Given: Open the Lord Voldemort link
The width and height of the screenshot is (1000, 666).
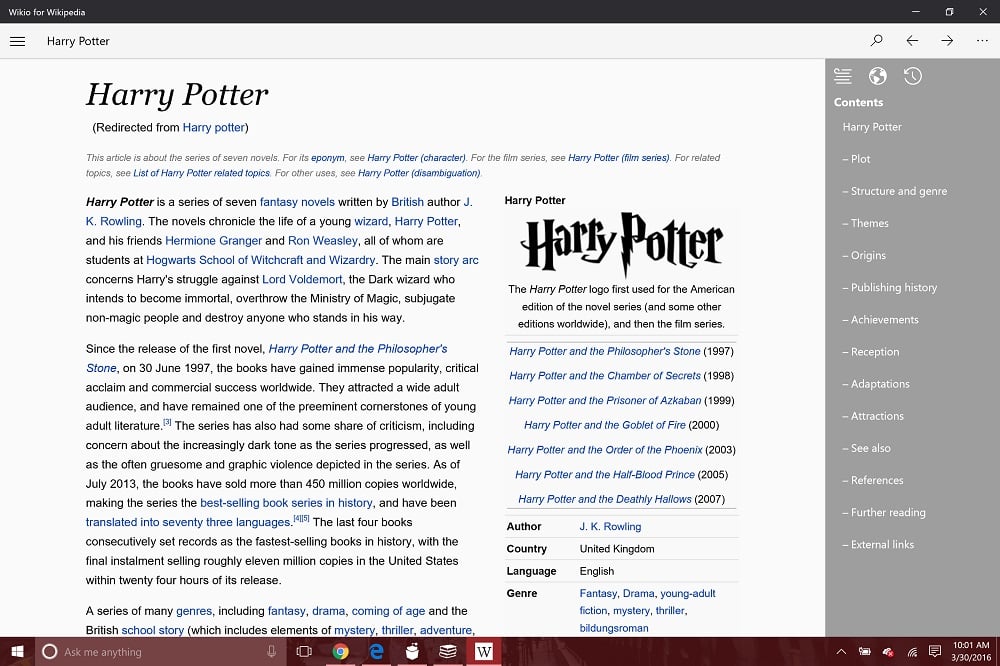Looking at the screenshot, I should [302, 279].
